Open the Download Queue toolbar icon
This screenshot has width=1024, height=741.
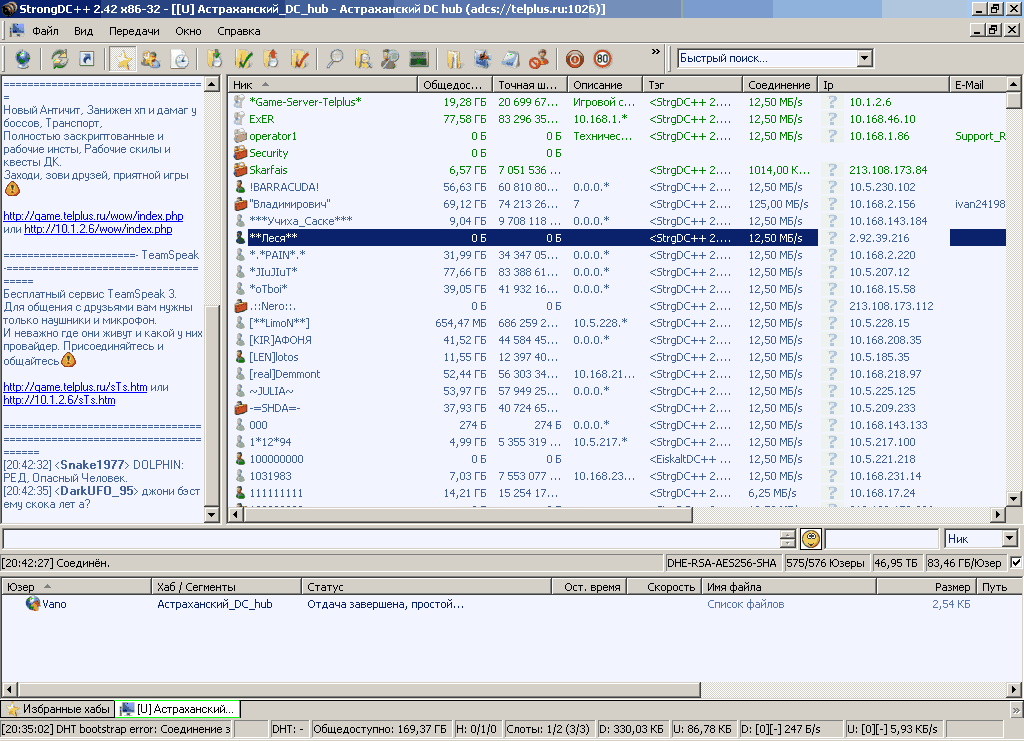[x=214, y=59]
